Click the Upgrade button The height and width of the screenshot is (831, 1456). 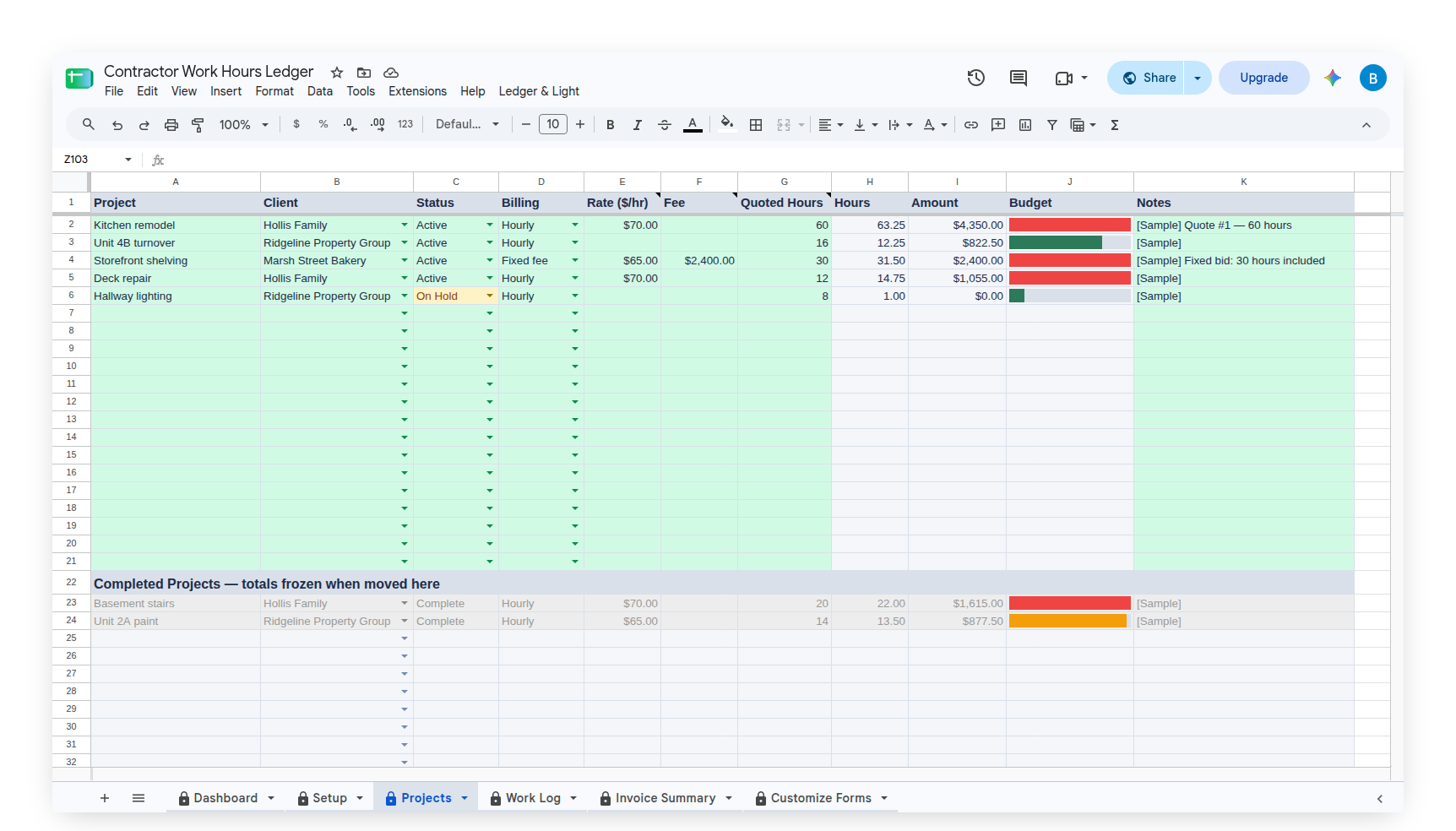click(x=1263, y=78)
